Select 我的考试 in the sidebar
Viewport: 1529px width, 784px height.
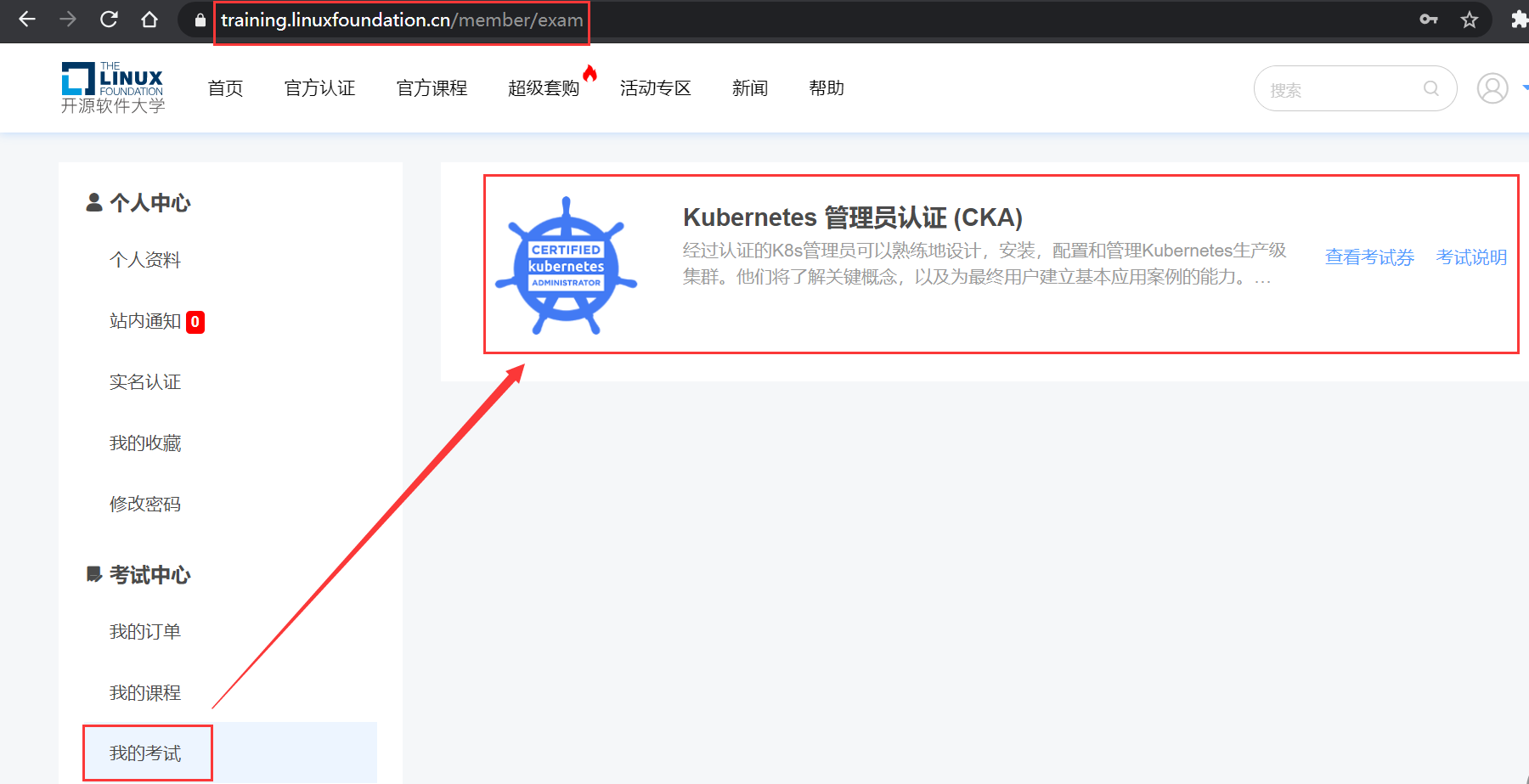pos(145,753)
